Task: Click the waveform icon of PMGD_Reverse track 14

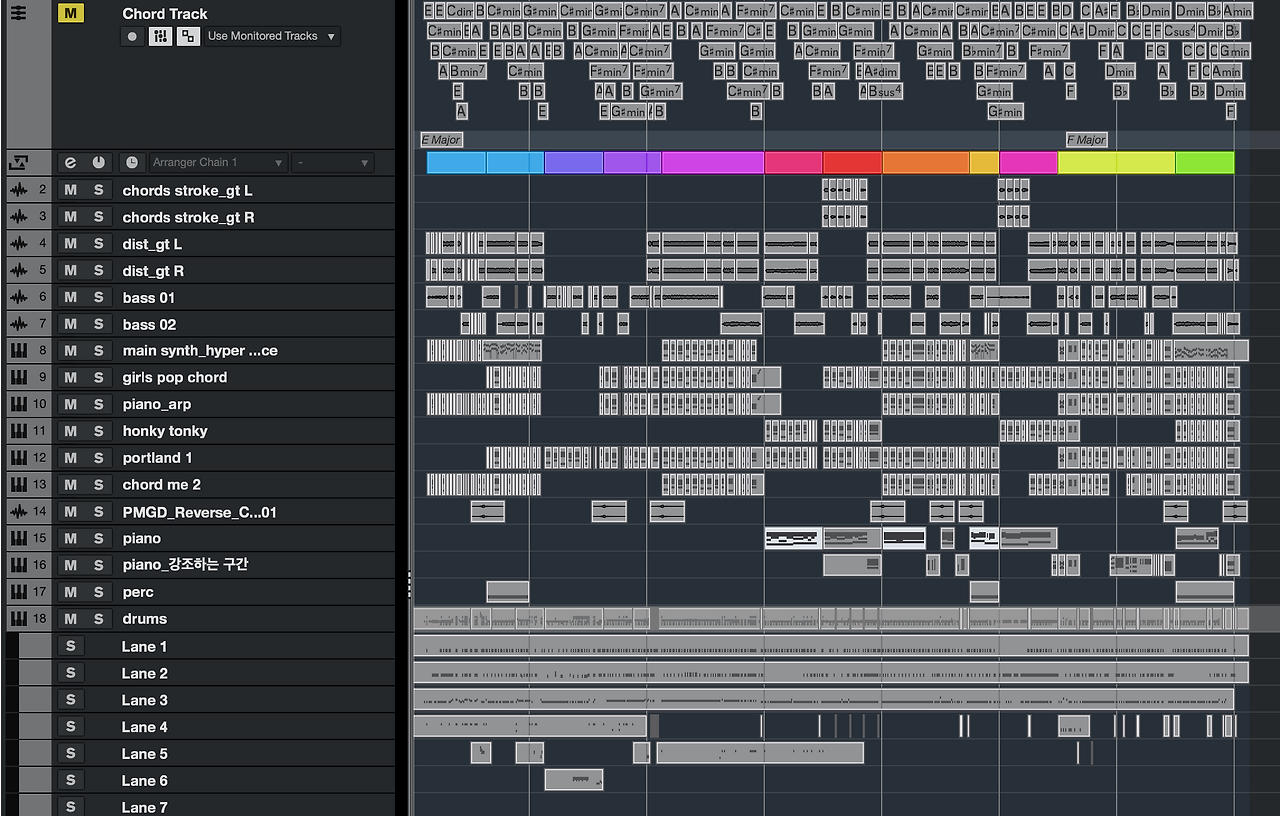Action: coord(18,511)
